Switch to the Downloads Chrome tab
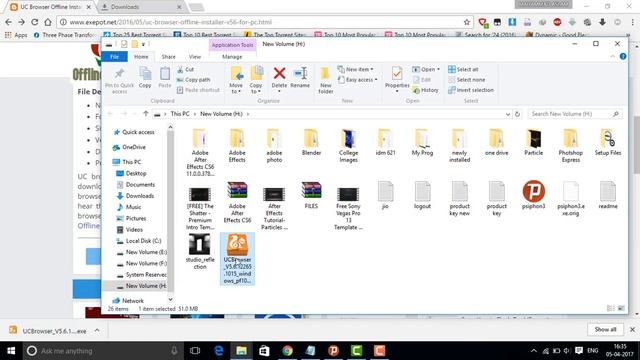 click(x=141, y=7)
